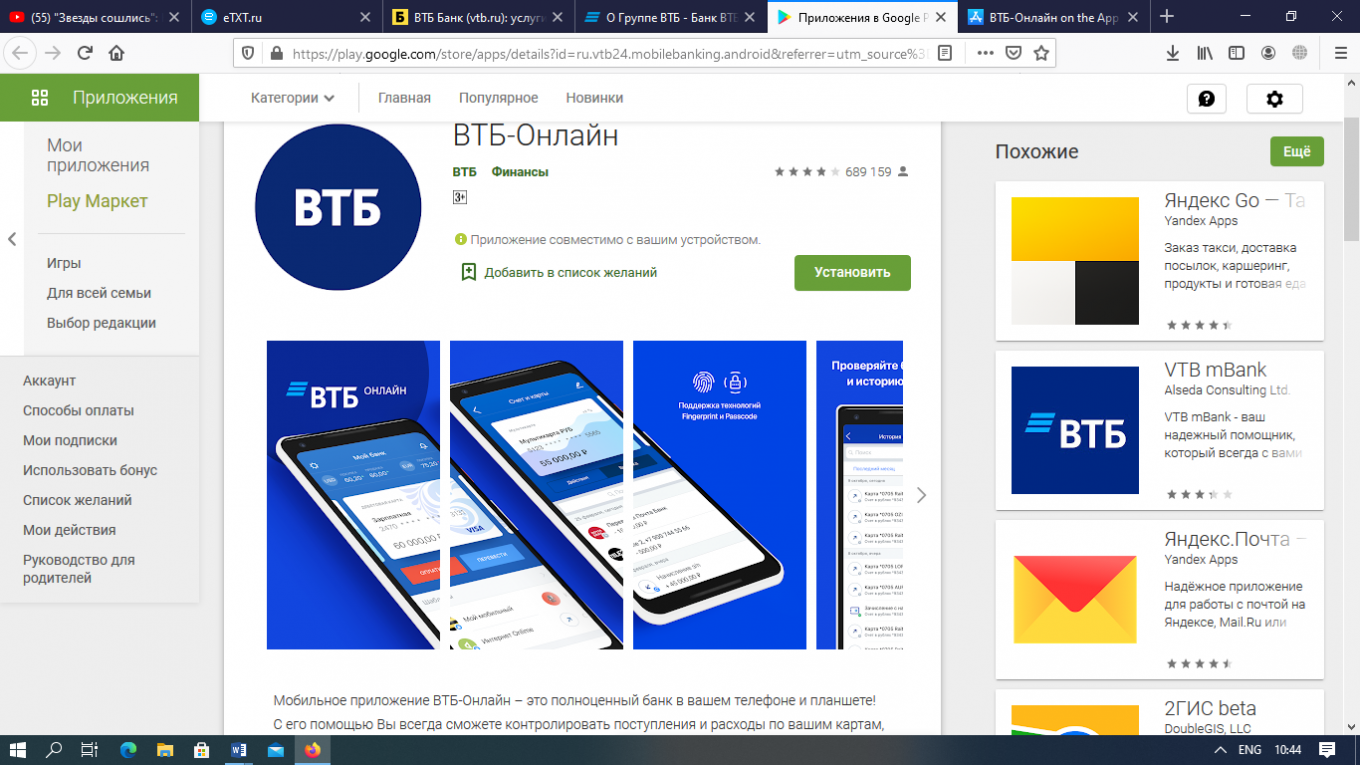Open Google Play settings gear
The image size is (1360, 765).
point(1274,98)
